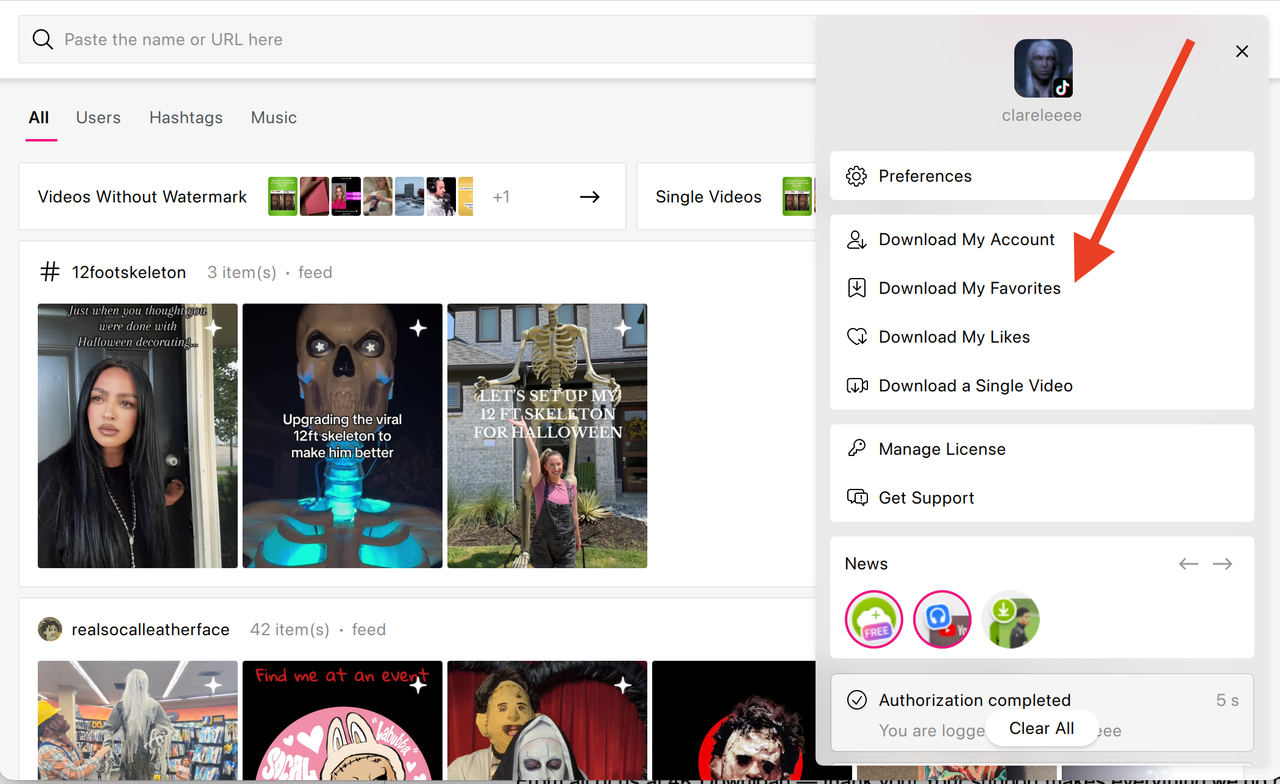Click the Preferences gear icon

click(857, 176)
